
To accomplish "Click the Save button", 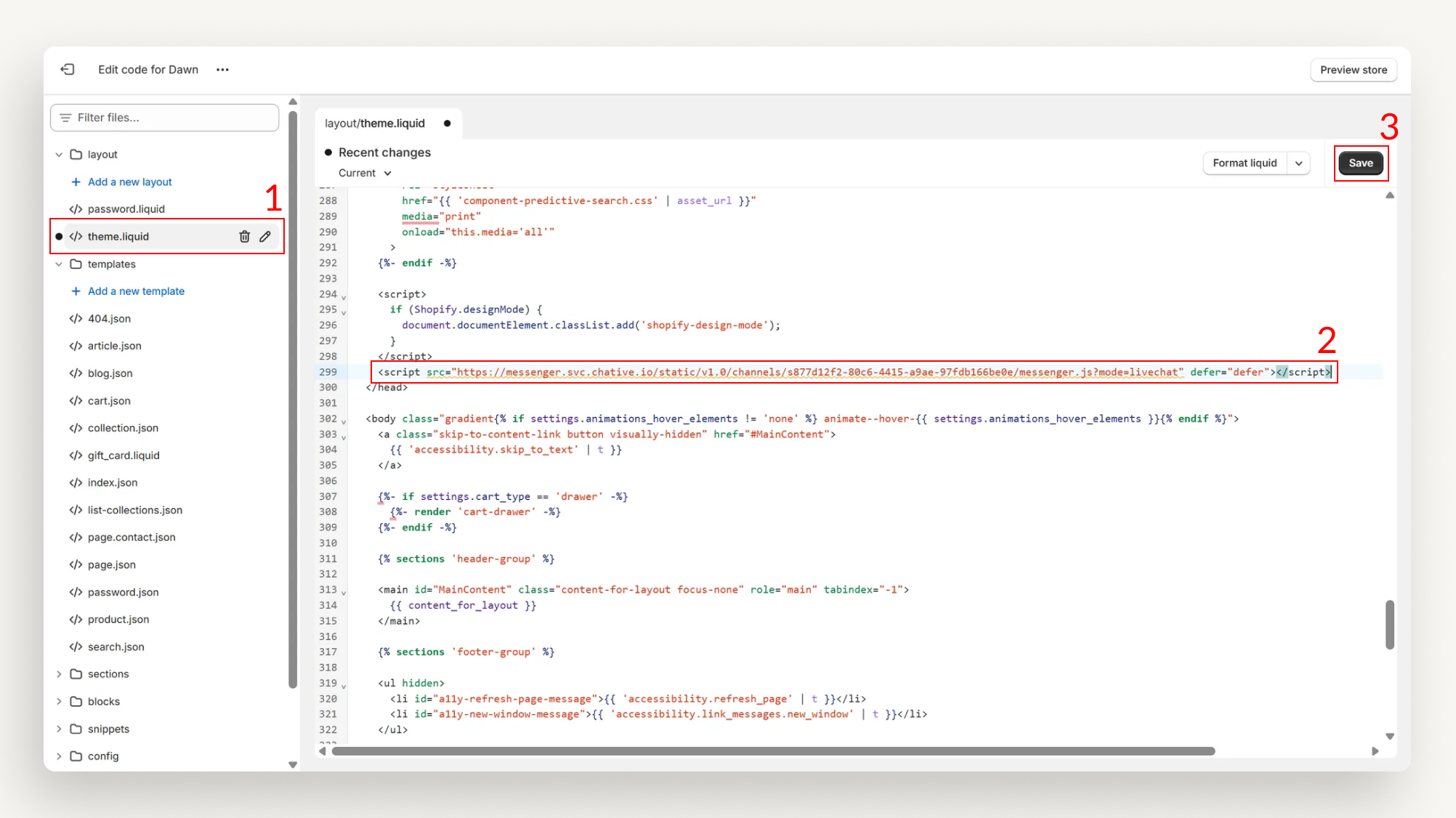I will pos(1361,163).
